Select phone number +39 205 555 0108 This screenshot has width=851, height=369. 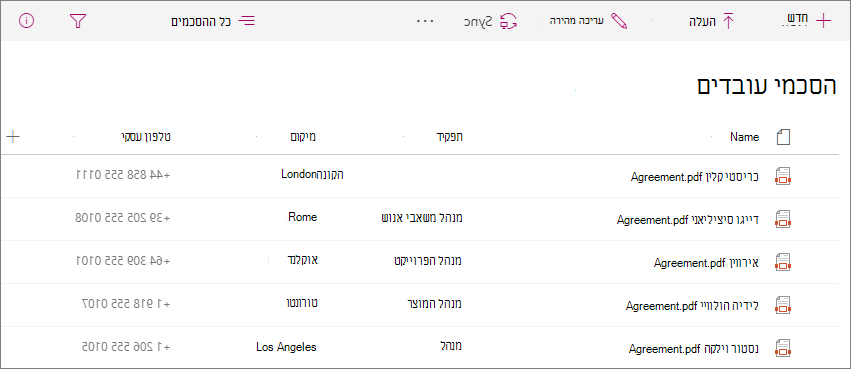click(x=123, y=218)
